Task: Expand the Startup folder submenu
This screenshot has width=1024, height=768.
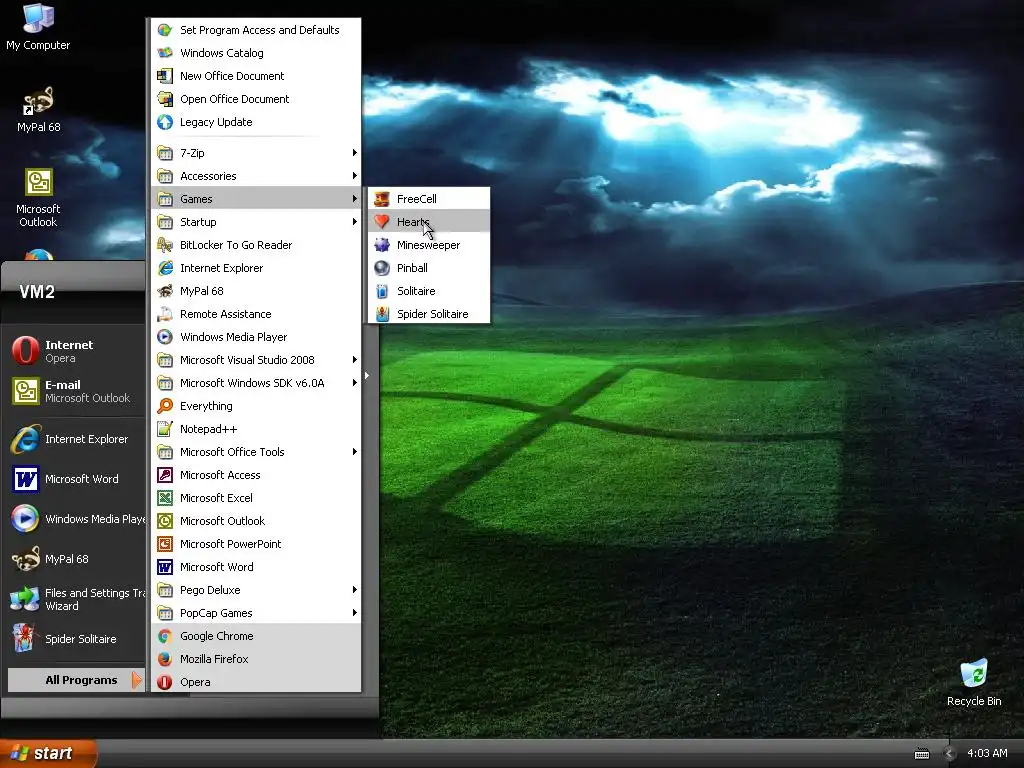Action: pyautogui.click(x=256, y=222)
